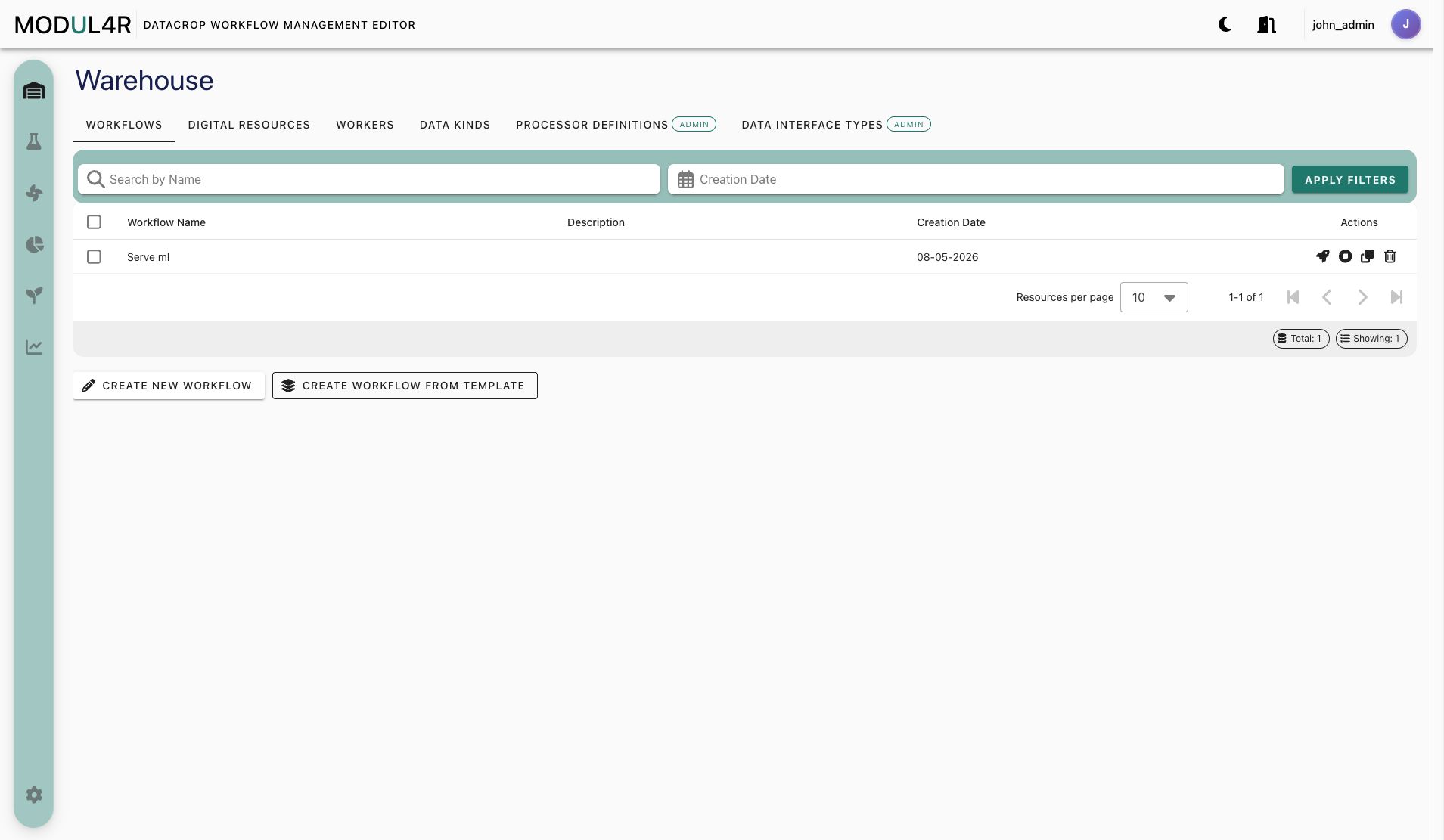Focus the Search by Name field
Viewport: 1444px width, 840px height.
click(369, 179)
